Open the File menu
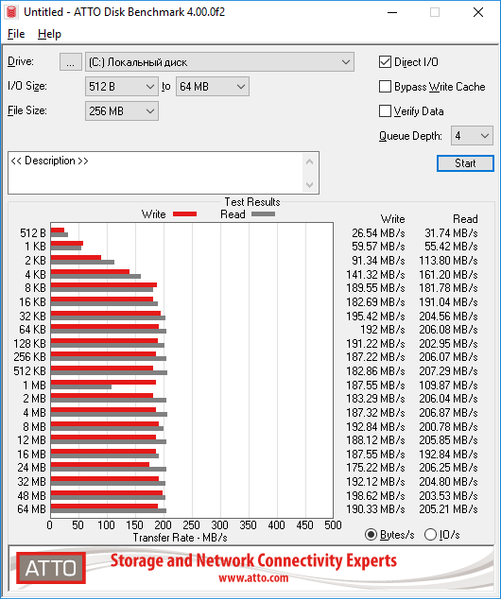 (16, 34)
